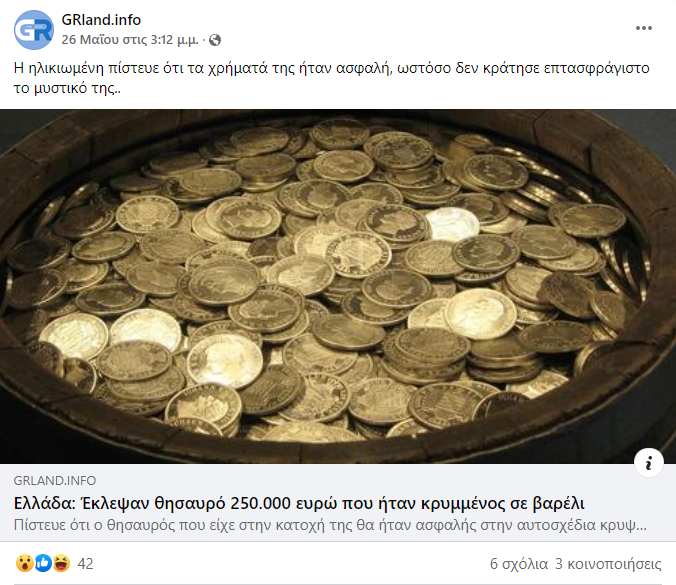Show the 6 σχόλια comments
This screenshot has width=676, height=585.
tap(519, 564)
